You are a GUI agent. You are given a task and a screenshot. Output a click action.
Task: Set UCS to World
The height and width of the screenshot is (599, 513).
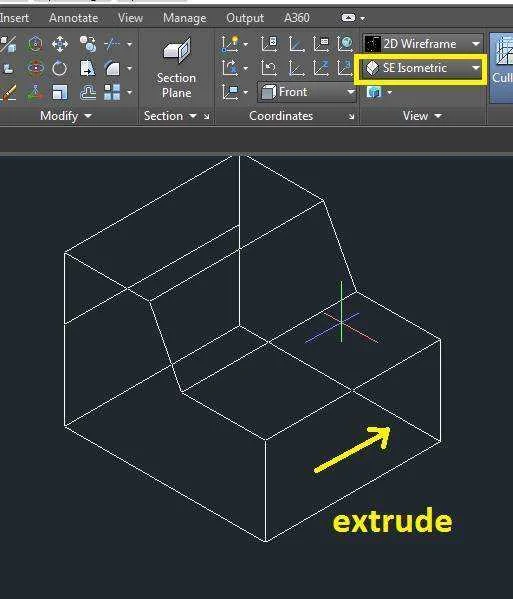click(345, 44)
